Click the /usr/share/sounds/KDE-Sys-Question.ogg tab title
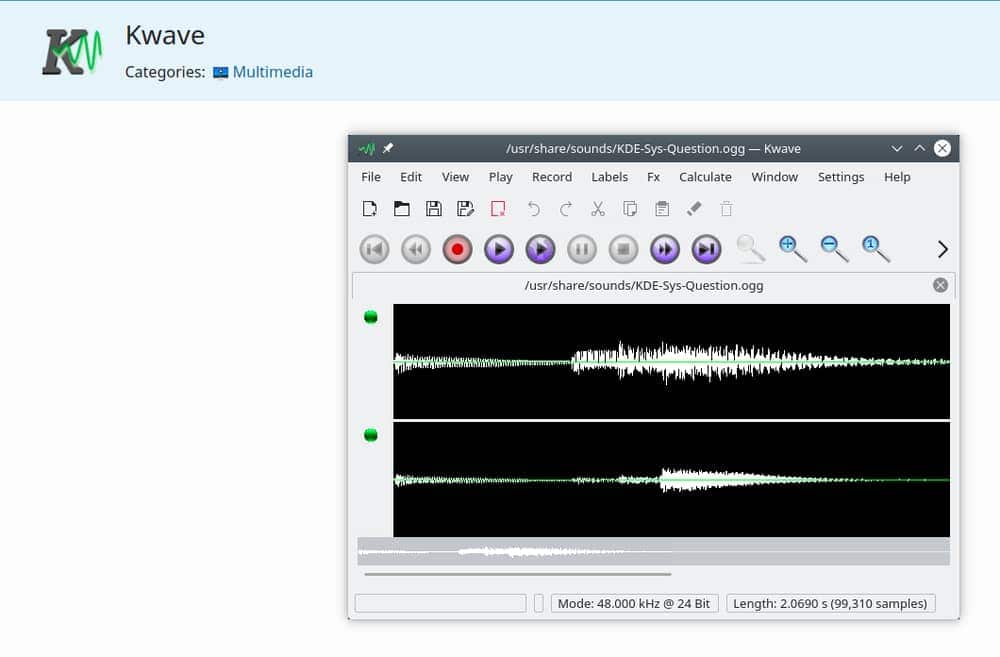The width and height of the screenshot is (1000, 657). point(643,285)
